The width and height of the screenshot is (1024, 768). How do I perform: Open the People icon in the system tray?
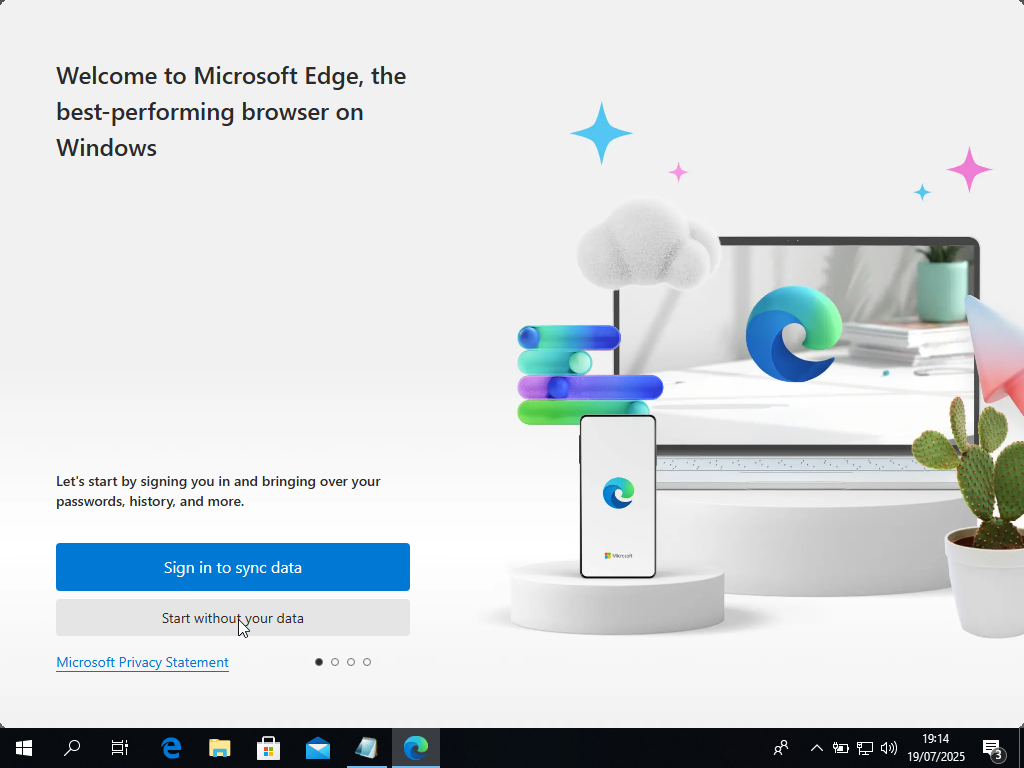click(780, 747)
